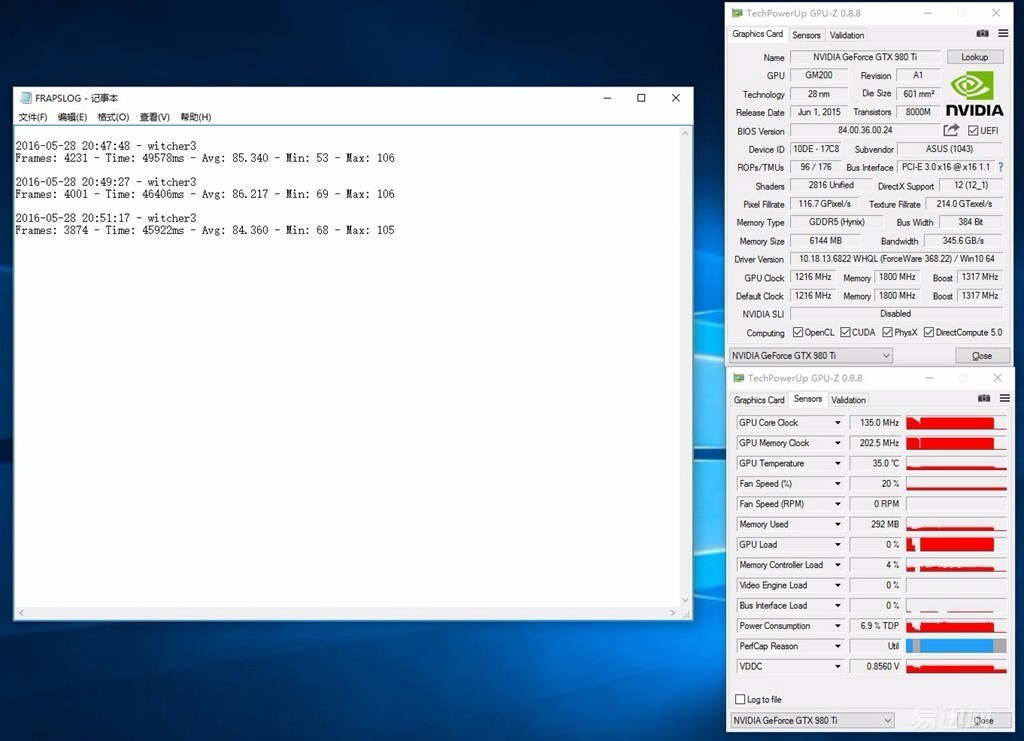Click the log line with Avg: 86.217
The image size is (1024, 741).
point(205,194)
